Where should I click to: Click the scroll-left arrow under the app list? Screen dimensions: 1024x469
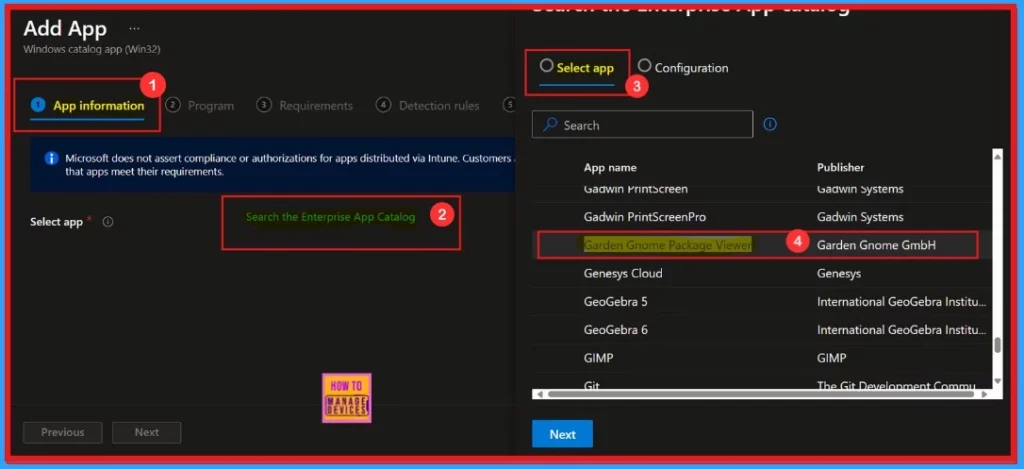coord(538,394)
